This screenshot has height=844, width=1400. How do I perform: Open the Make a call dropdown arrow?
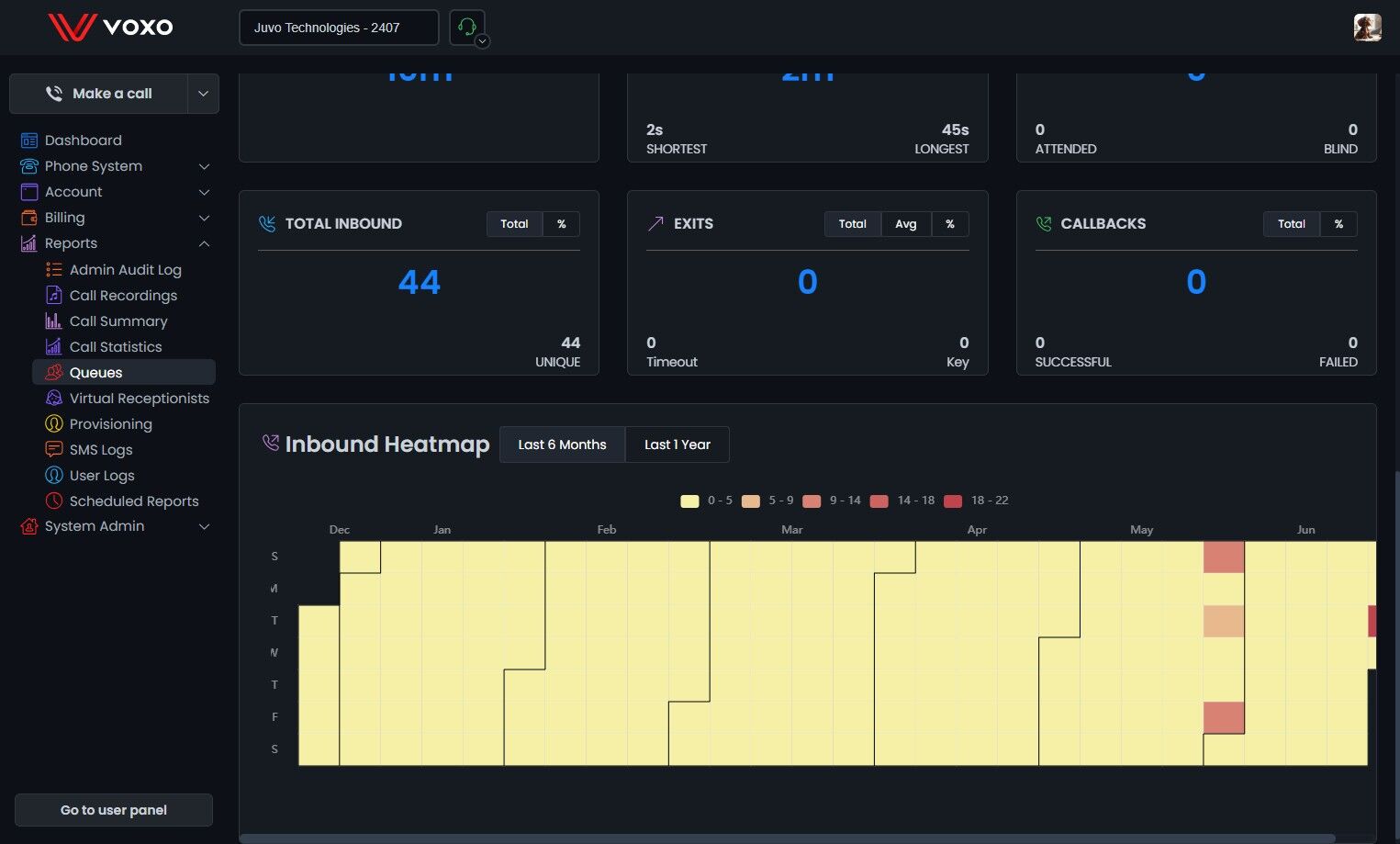(203, 94)
